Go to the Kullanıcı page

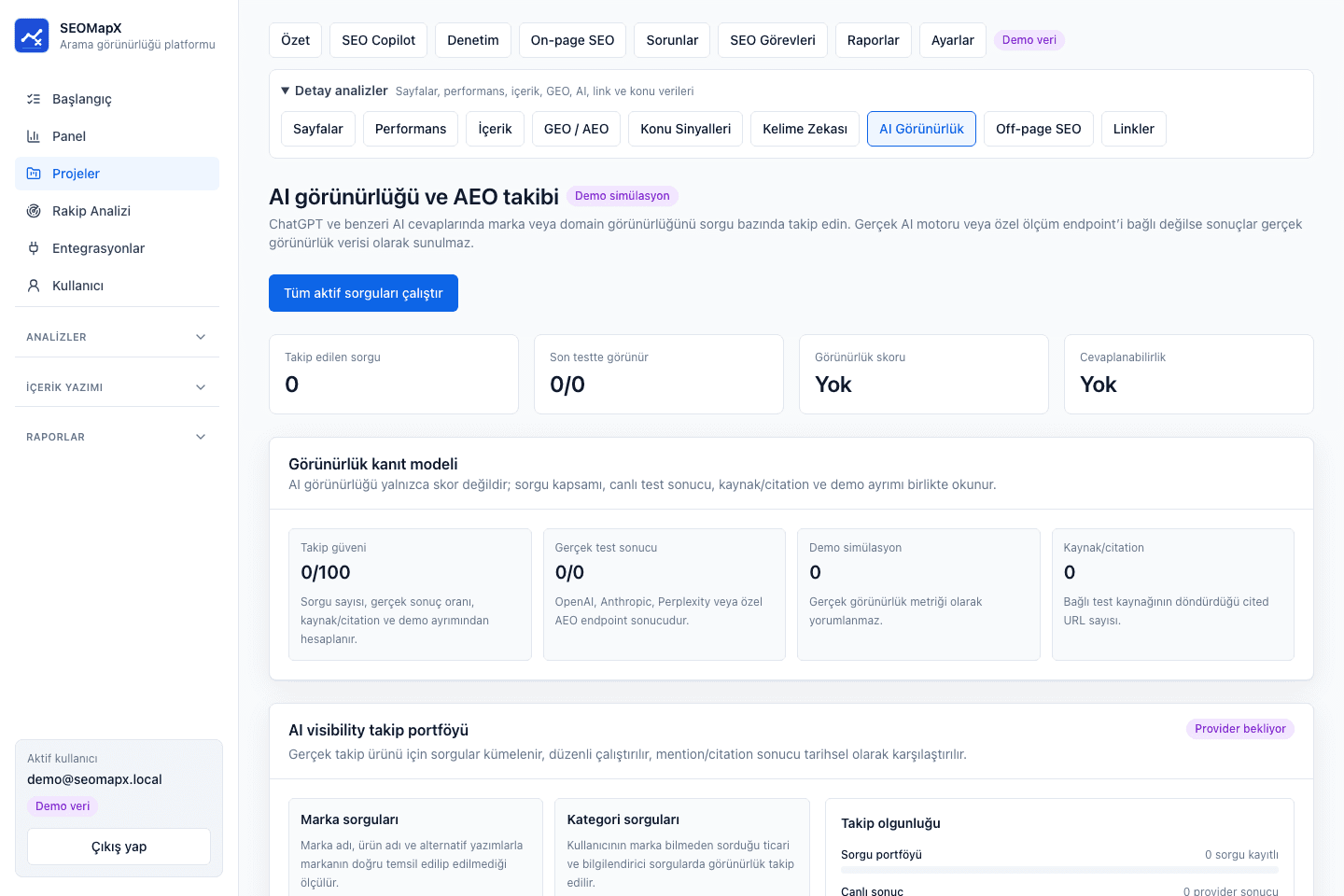pos(117,286)
